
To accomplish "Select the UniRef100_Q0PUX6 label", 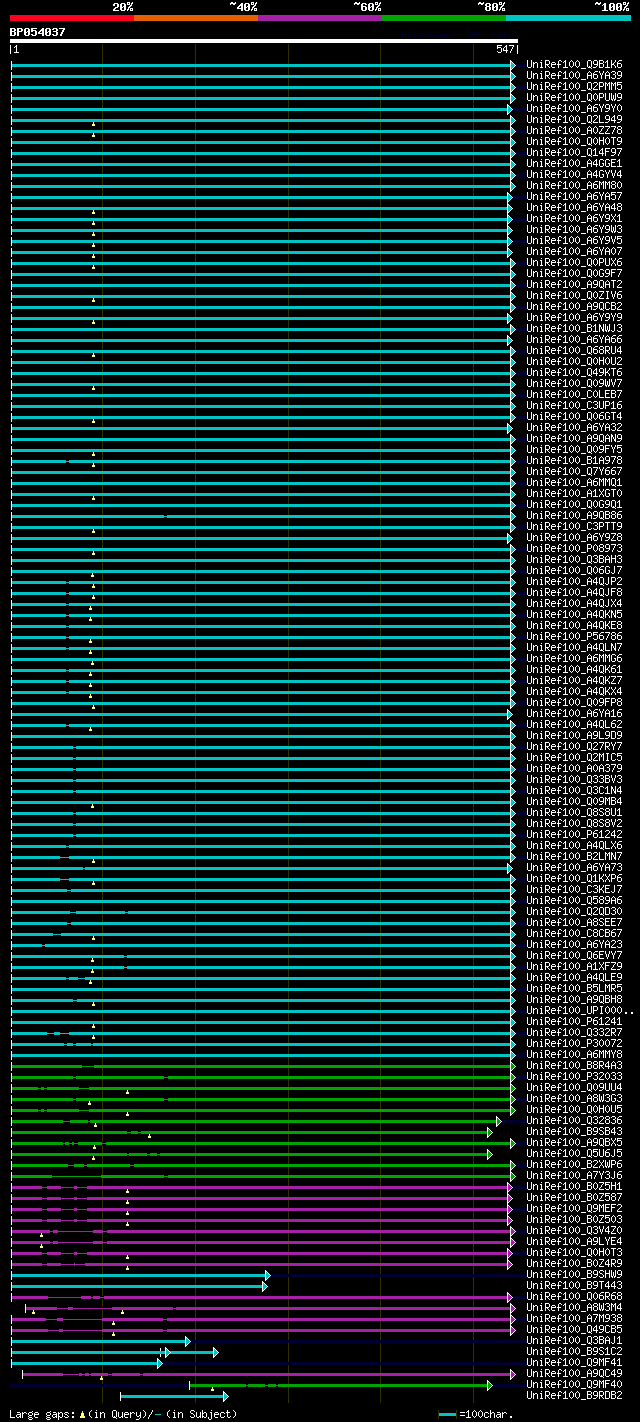I will [x=574, y=262].
